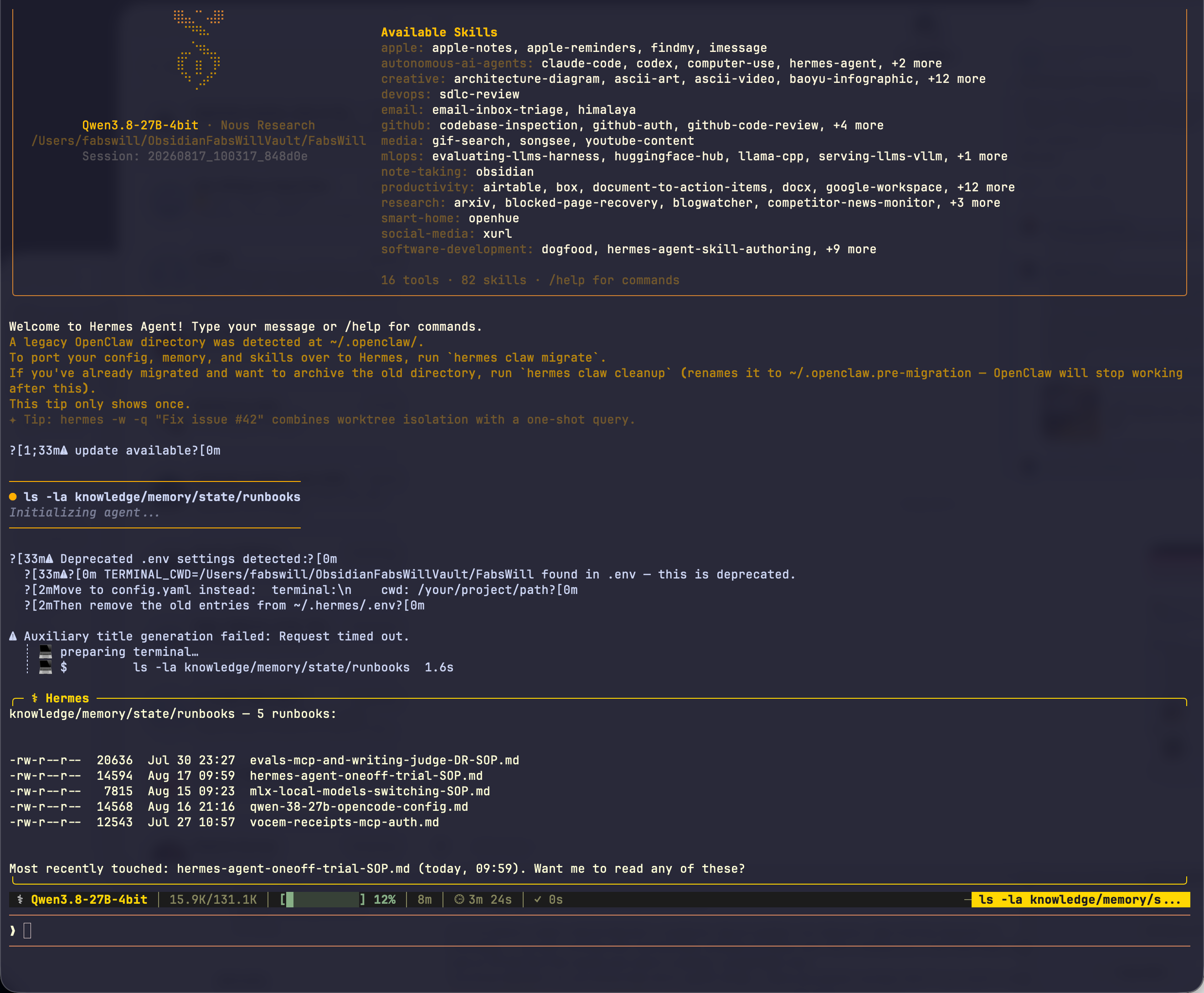The height and width of the screenshot is (993, 1204).
Task: Click the 'Nous Research' label
Action: (x=268, y=125)
